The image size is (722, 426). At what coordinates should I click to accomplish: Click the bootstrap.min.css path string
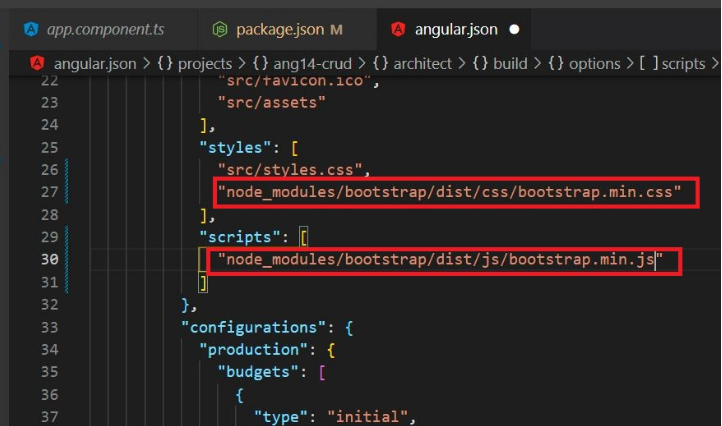click(449, 192)
